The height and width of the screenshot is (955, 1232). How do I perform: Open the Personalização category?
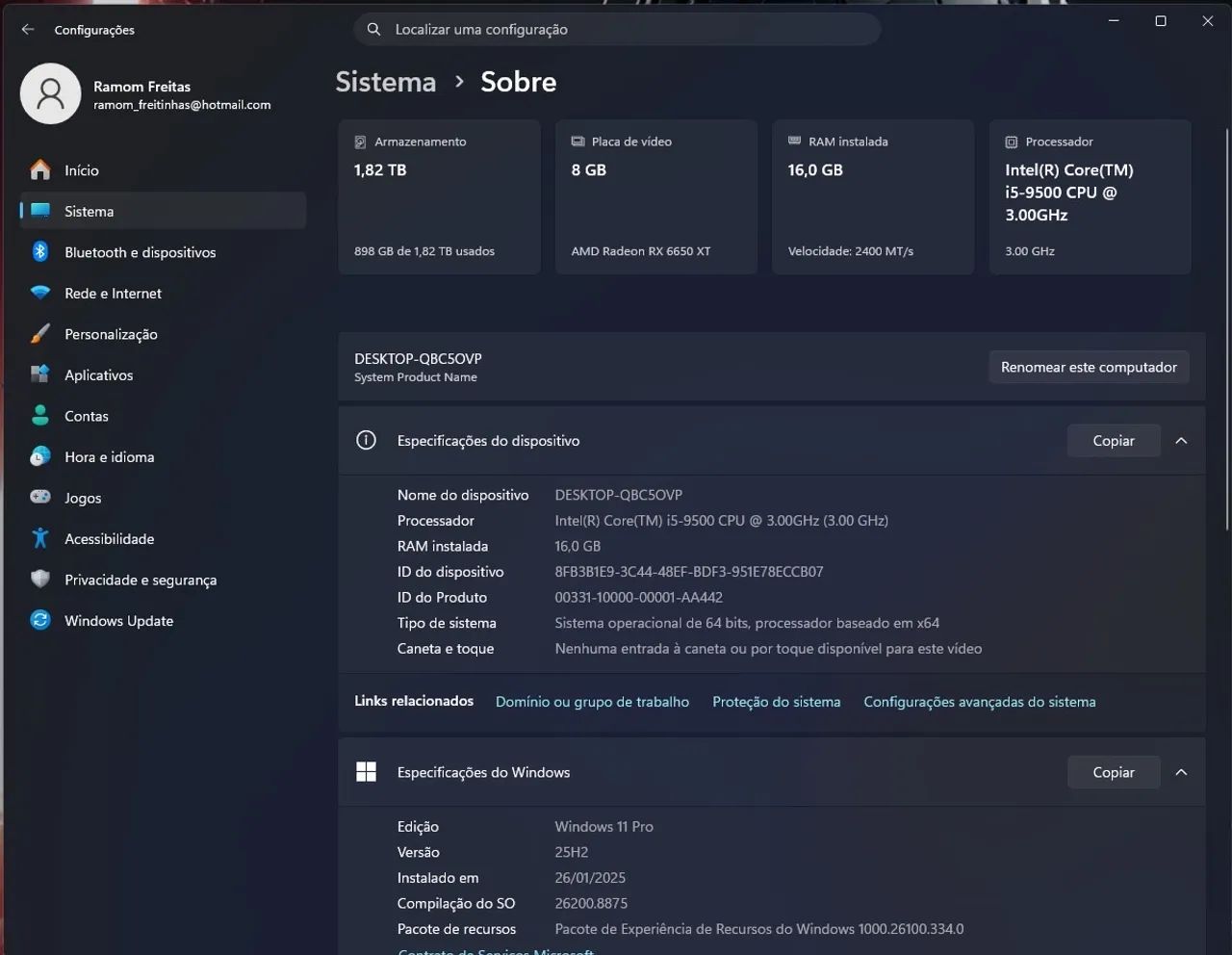tap(163, 334)
